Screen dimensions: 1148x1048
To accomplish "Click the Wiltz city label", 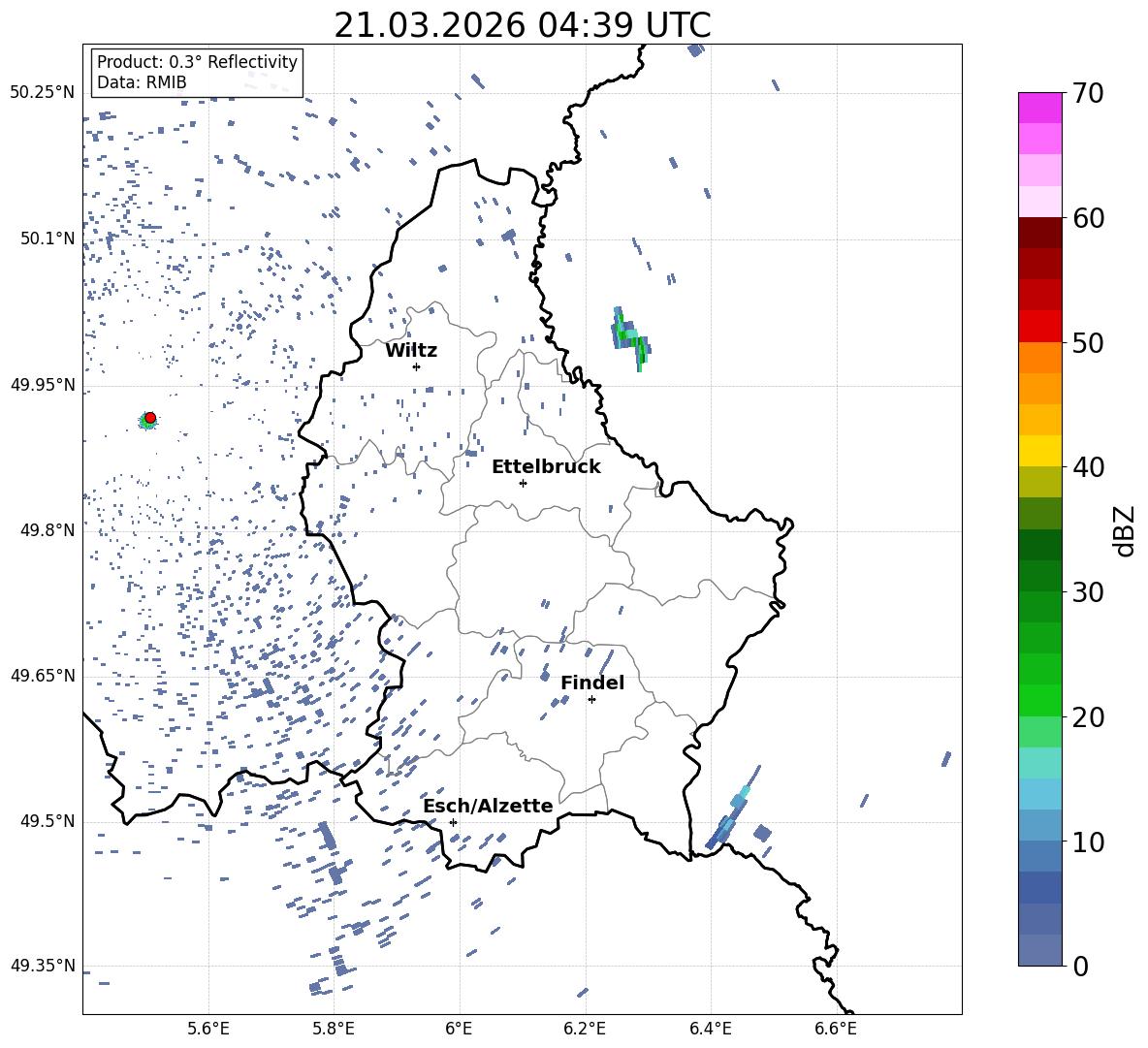I will (x=411, y=351).
